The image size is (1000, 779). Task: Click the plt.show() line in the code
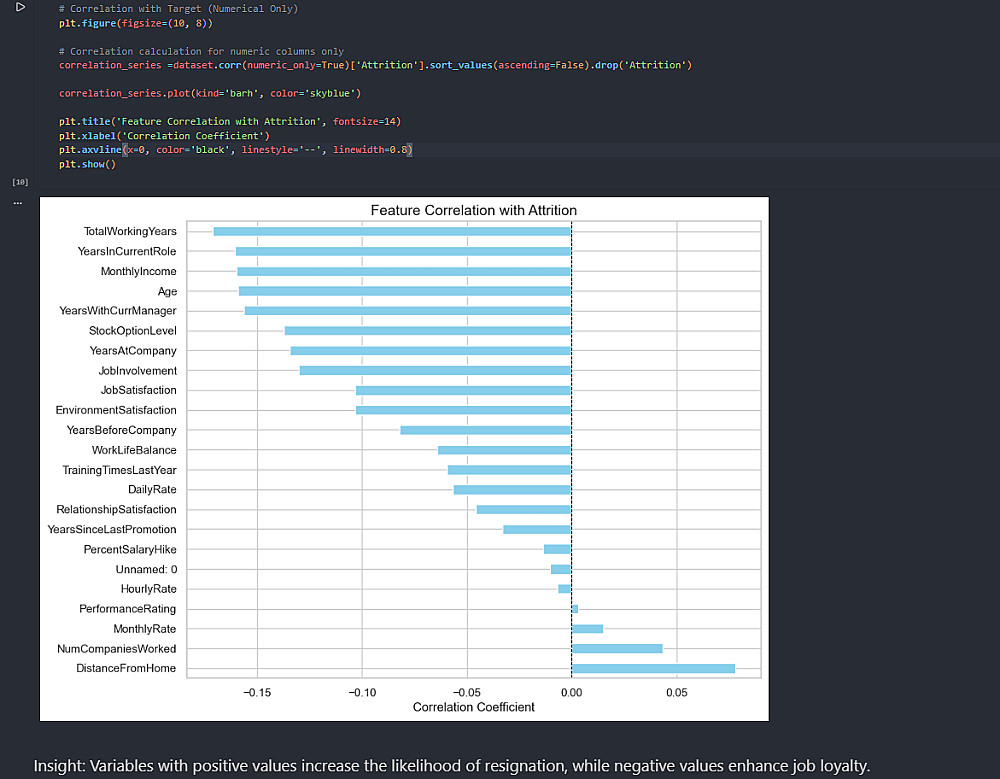click(x=87, y=164)
